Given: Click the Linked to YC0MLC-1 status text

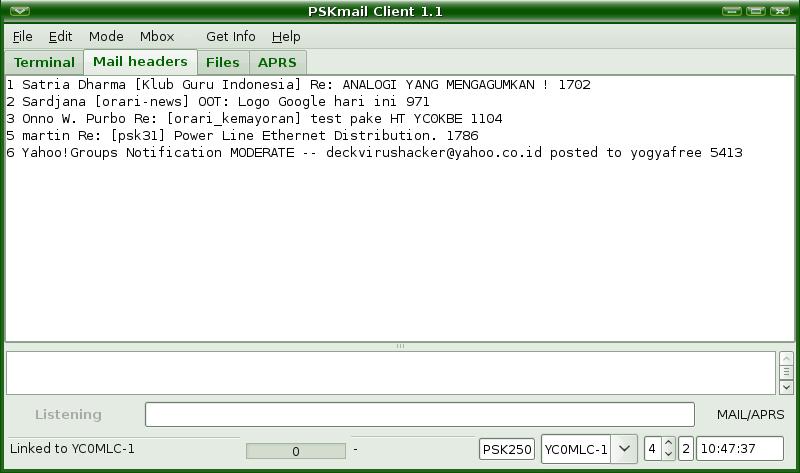Looking at the screenshot, I should pyautogui.click(x=72, y=449).
